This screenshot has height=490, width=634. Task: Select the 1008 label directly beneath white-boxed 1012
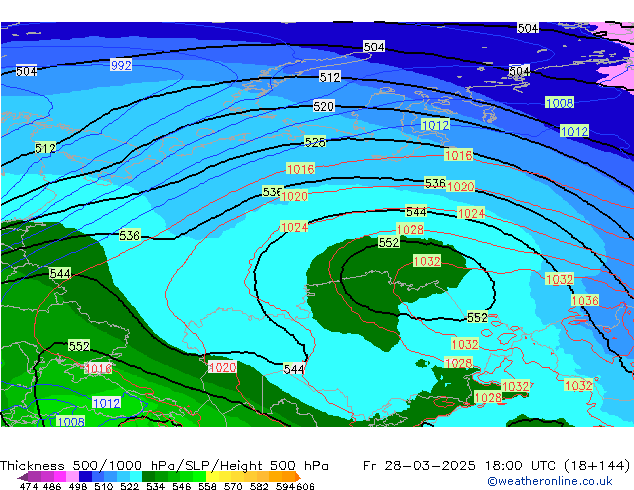(x=71, y=422)
